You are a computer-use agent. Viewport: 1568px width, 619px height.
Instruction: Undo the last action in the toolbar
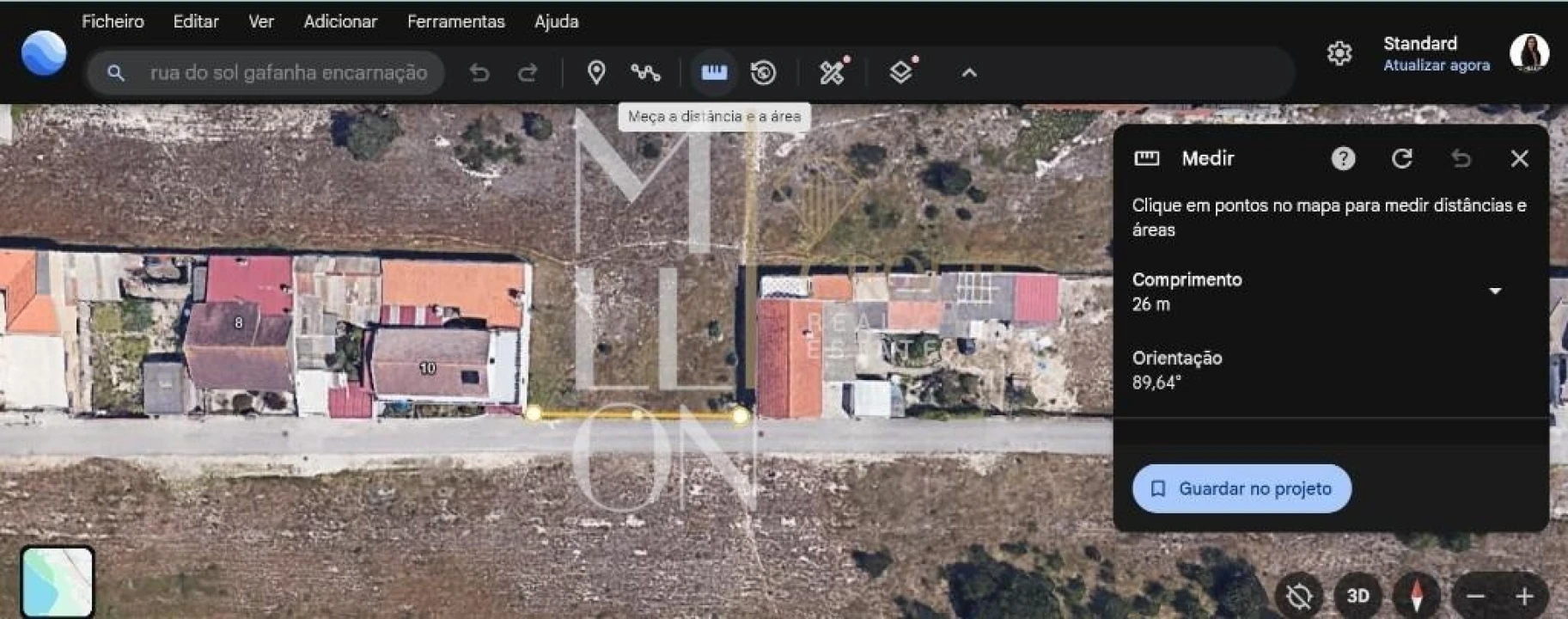pos(479,73)
